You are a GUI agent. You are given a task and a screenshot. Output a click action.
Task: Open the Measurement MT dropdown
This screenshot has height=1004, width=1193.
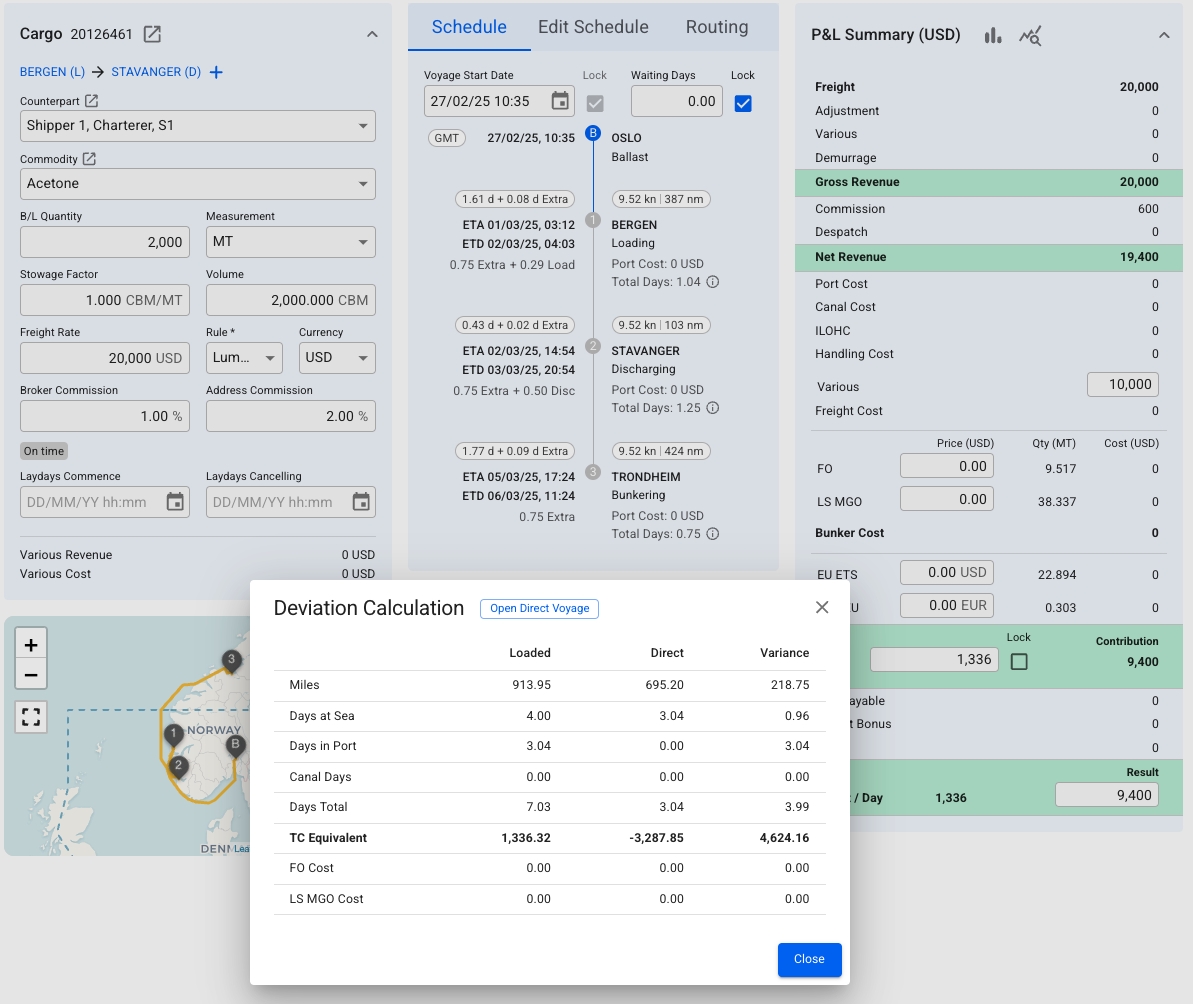click(x=362, y=242)
